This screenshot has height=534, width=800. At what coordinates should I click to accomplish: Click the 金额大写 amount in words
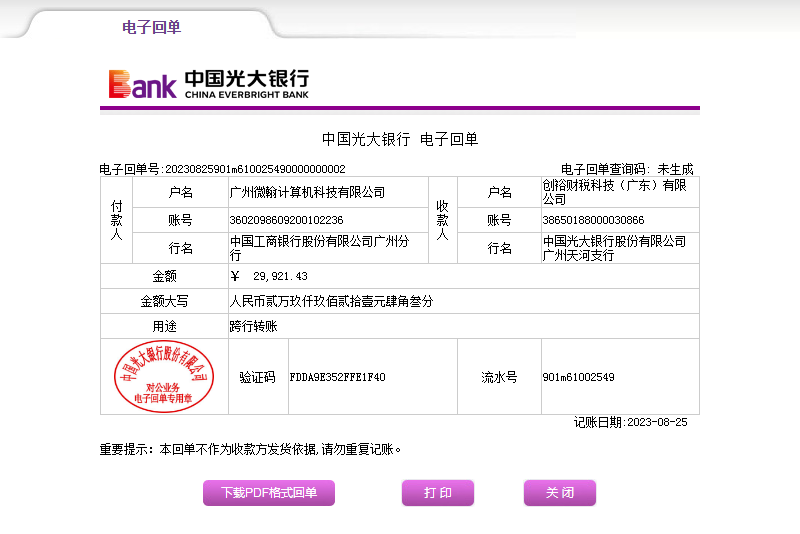[331, 301]
